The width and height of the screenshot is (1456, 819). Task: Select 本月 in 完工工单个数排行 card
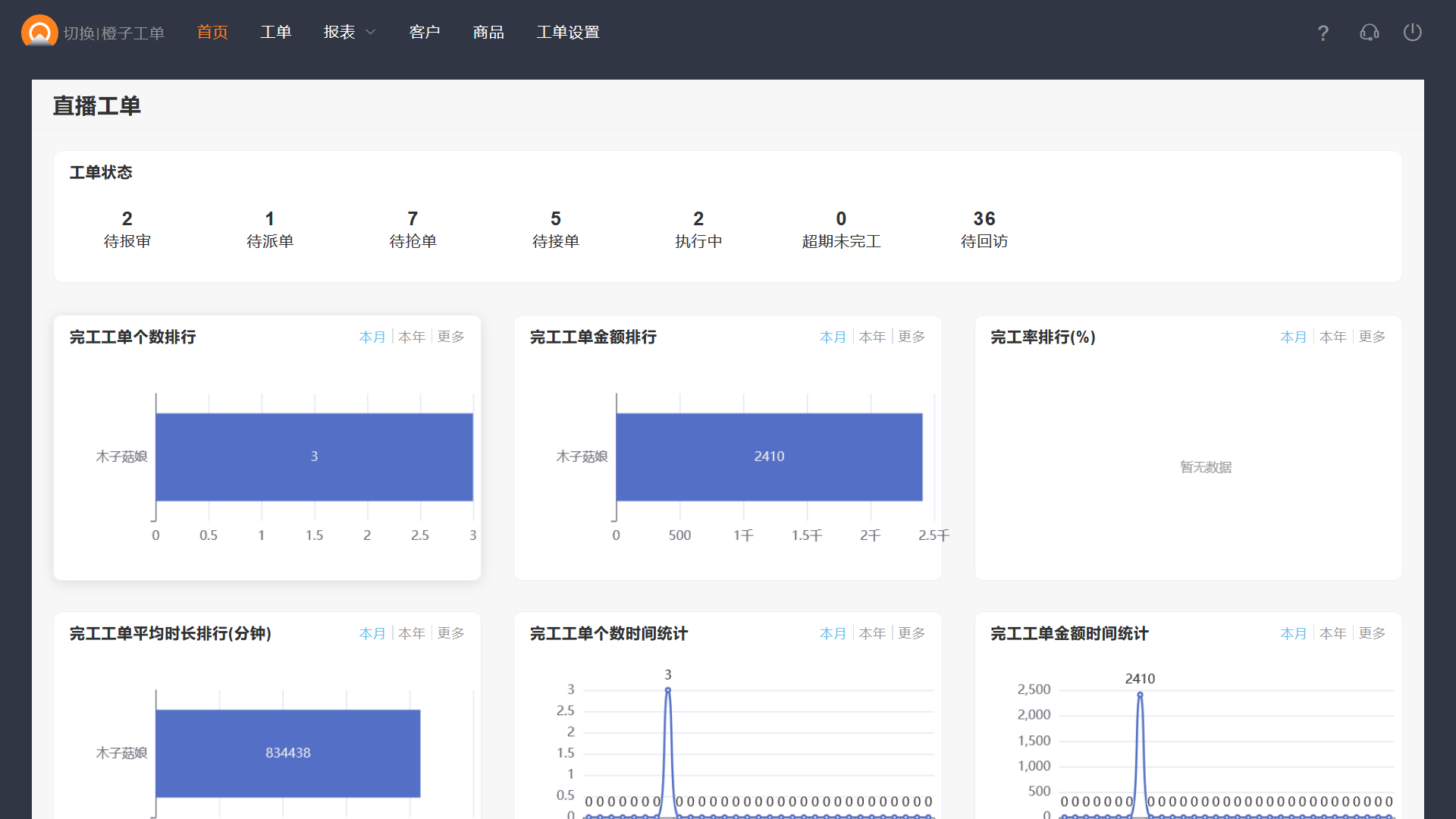click(372, 337)
